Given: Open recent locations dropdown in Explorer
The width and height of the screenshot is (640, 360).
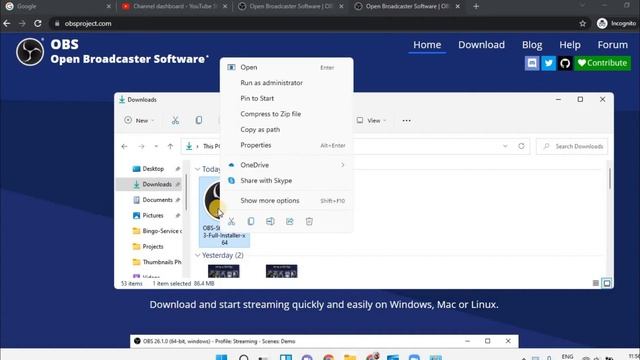Looking at the screenshot, I should [x=156, y=146].
